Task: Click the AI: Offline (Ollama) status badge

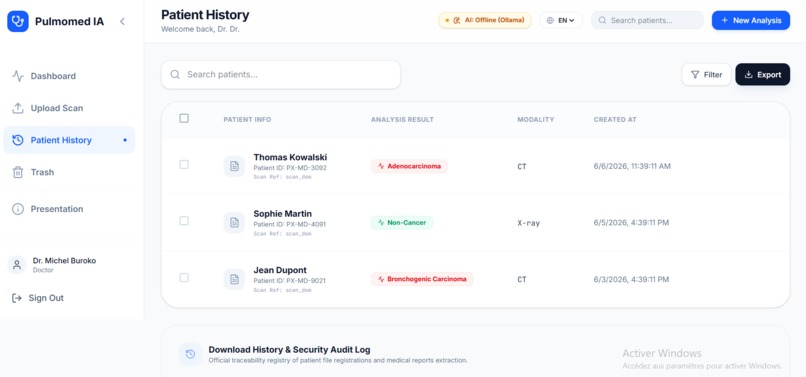Action: (x=484, y=21)
